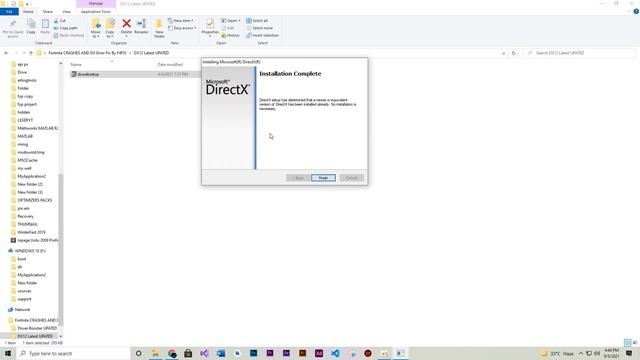Open the Windows Start menu
This screenshot has height=360, width=640.
point(8,353)
